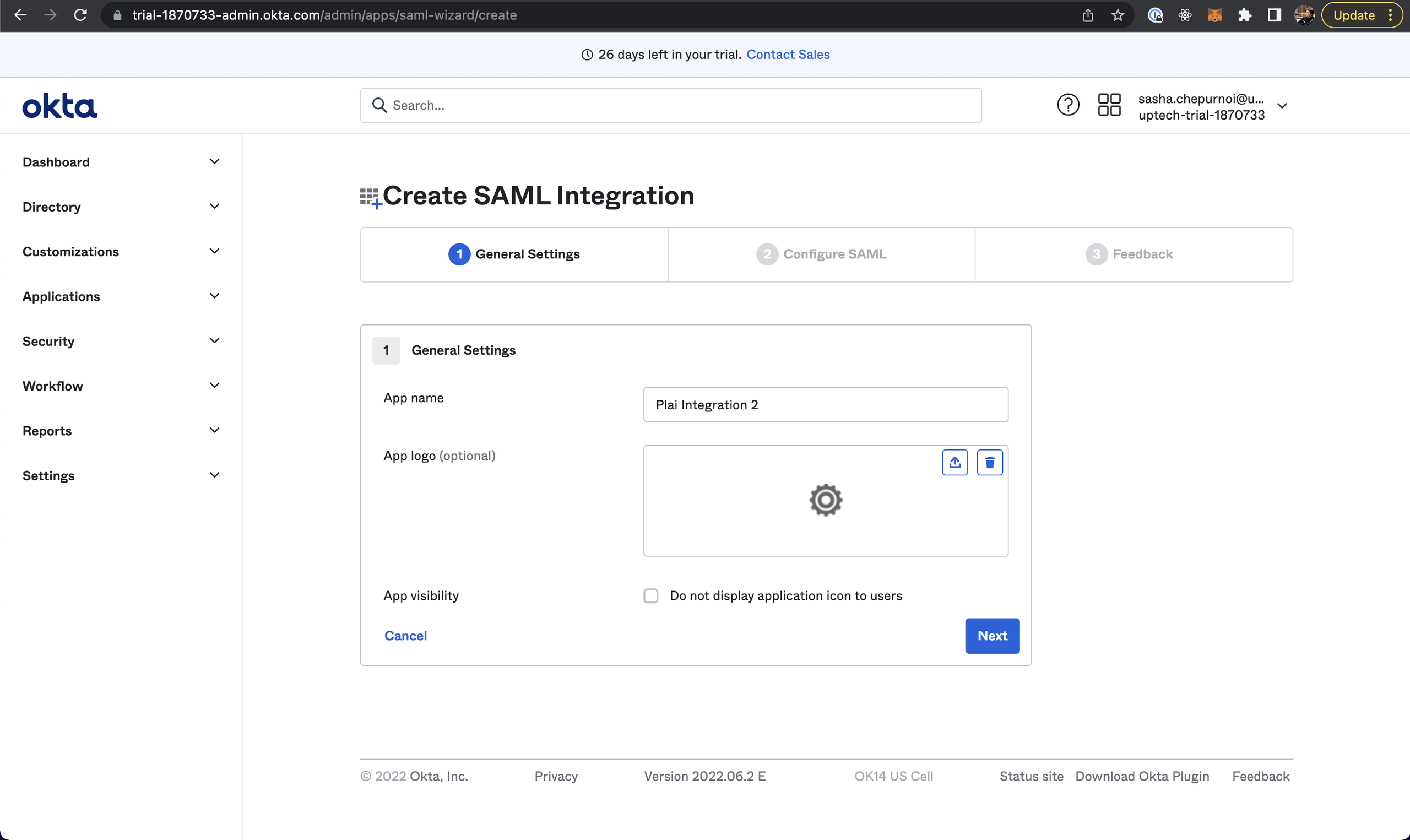Reload the page with browser refresh icon
1410x840 pixels.
[80, 15]
